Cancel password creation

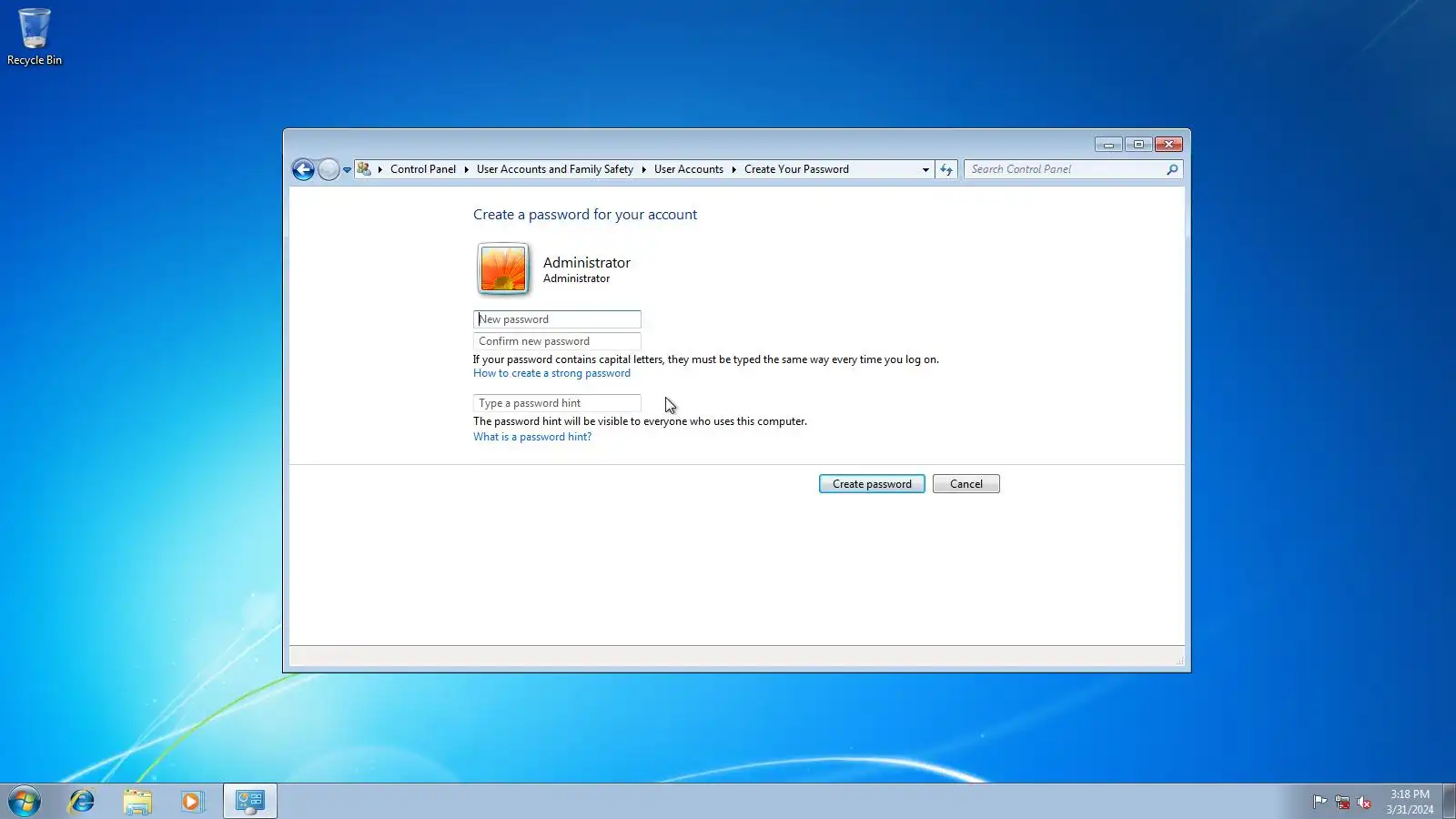coord(966,484)
